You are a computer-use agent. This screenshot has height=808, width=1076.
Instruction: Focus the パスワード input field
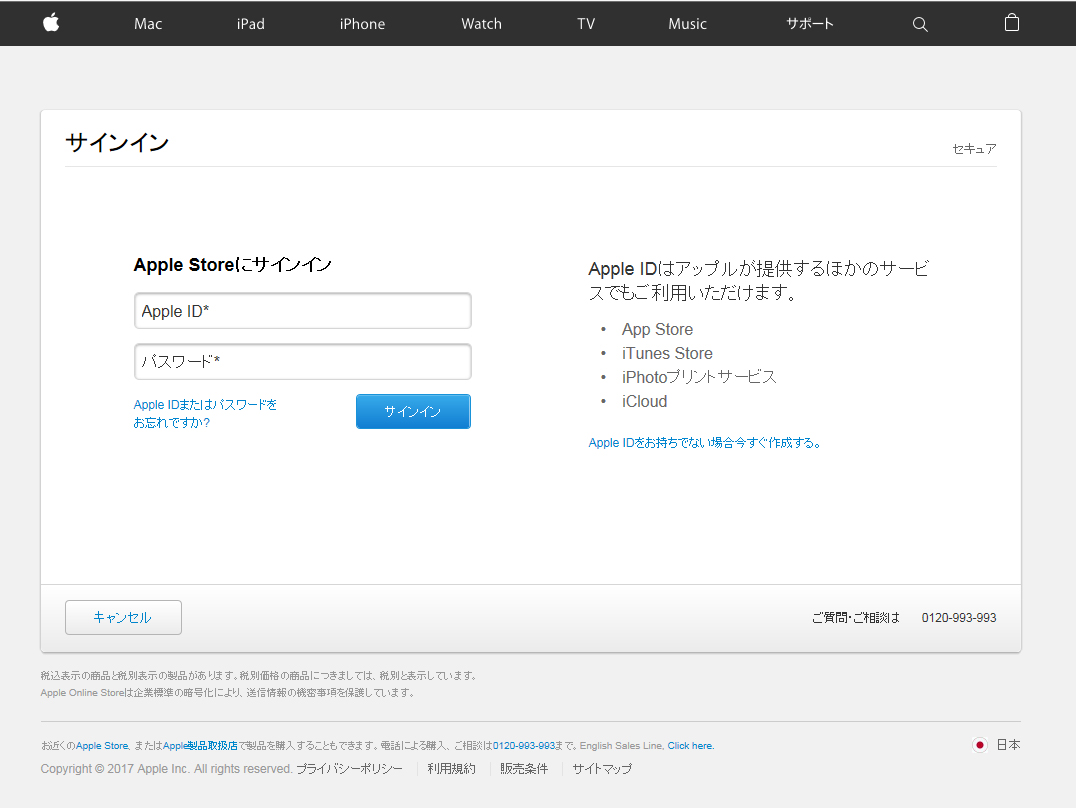click(x=303, y=361)
